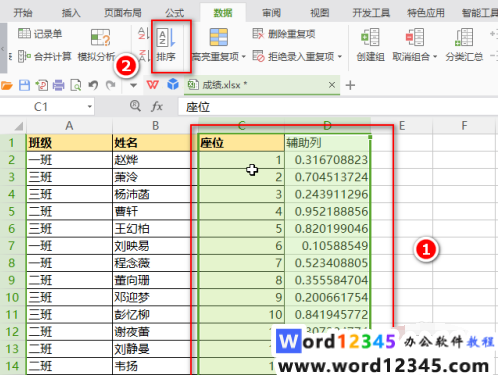Click the cell containing 彭忆柳

point(155,314)
